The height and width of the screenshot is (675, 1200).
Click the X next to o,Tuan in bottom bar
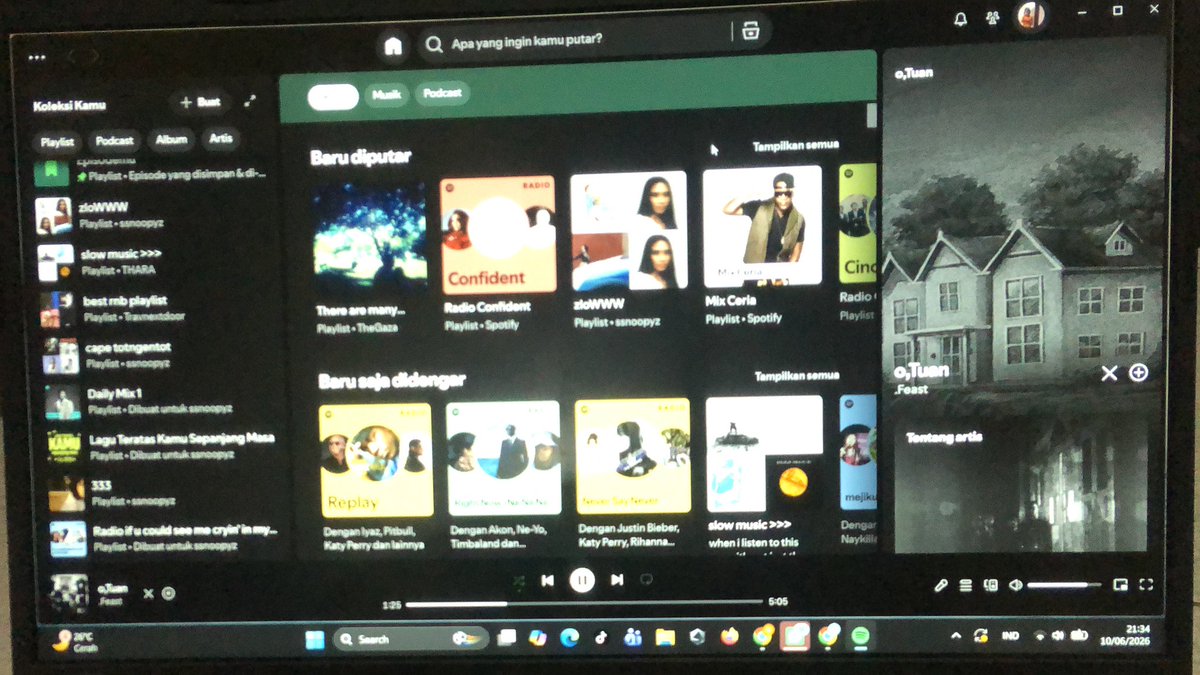tap(148, 593)
